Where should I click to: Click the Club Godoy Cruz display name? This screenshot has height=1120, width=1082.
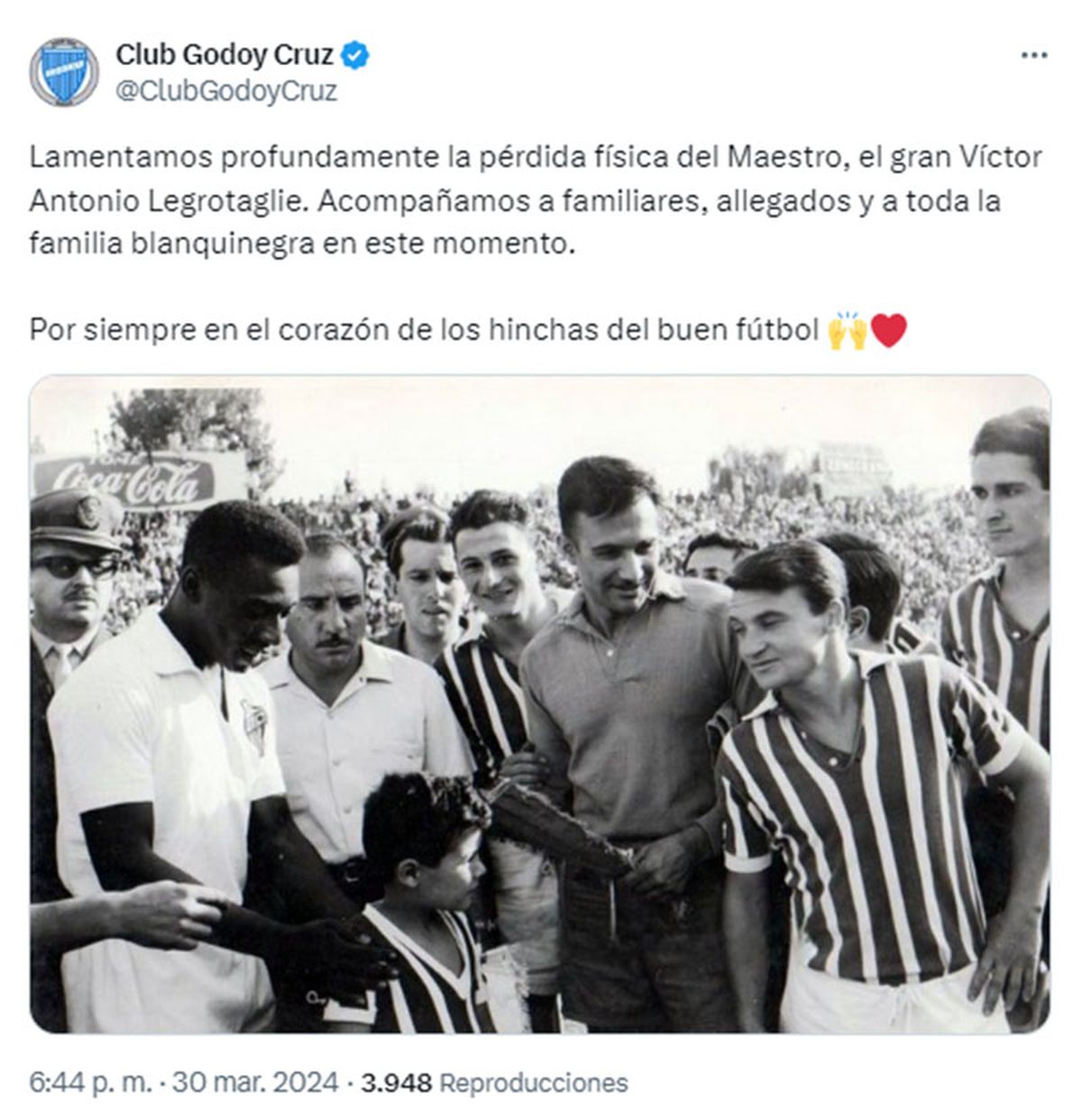pyautogui.click(x=225, y=56)
